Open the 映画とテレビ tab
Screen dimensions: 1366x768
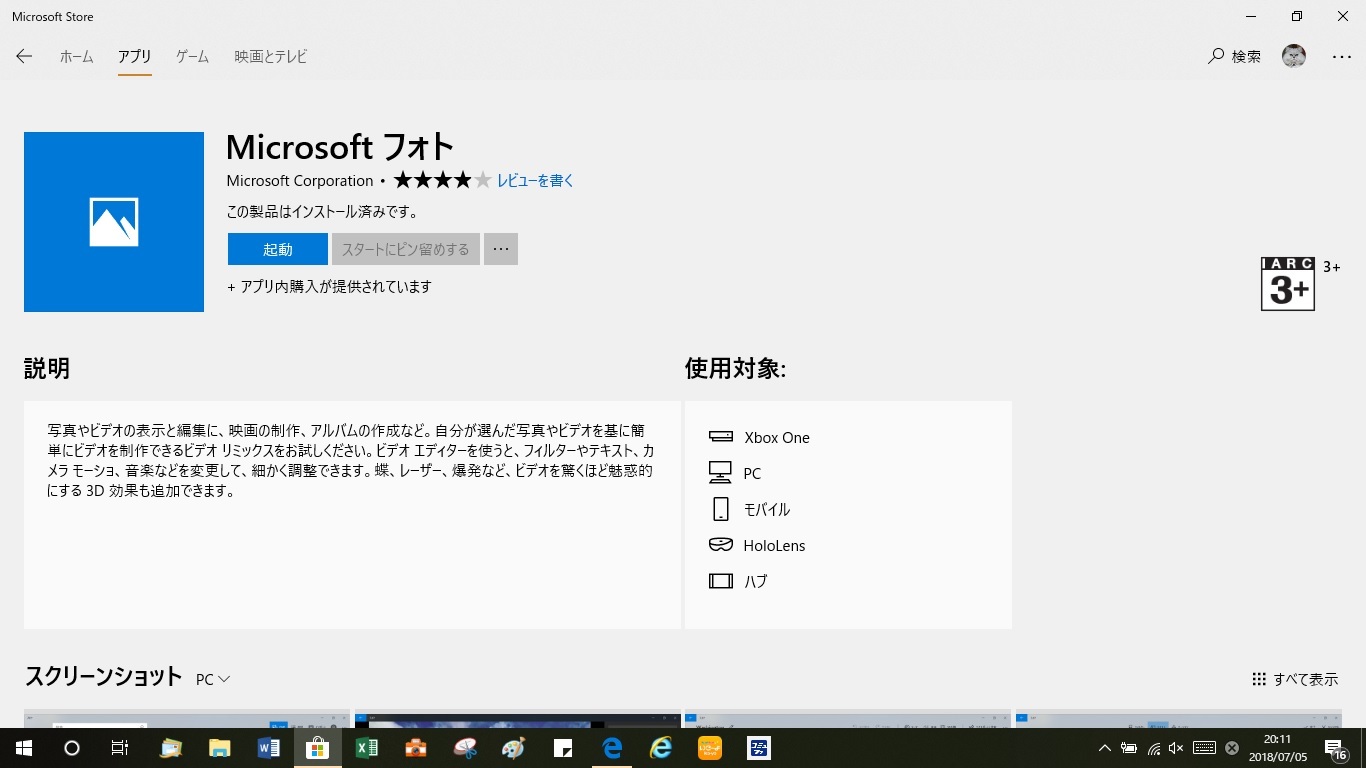pos(270,57)
